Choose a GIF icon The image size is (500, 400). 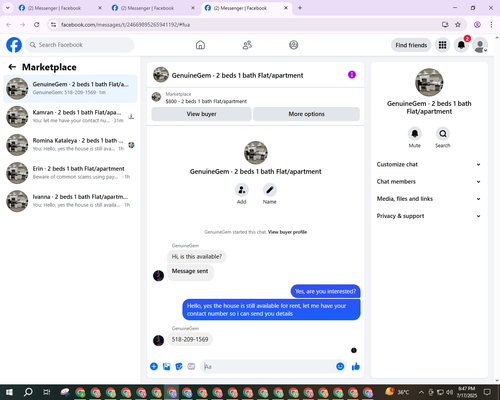pos(191,367)
